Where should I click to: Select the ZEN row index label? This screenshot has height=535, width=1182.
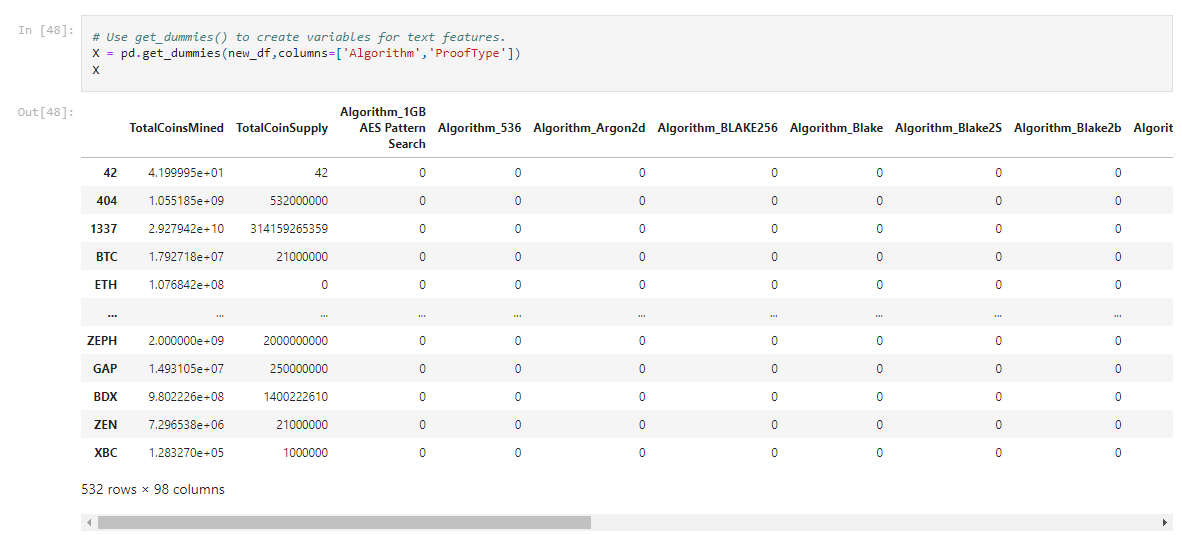(x=106, y=425)
